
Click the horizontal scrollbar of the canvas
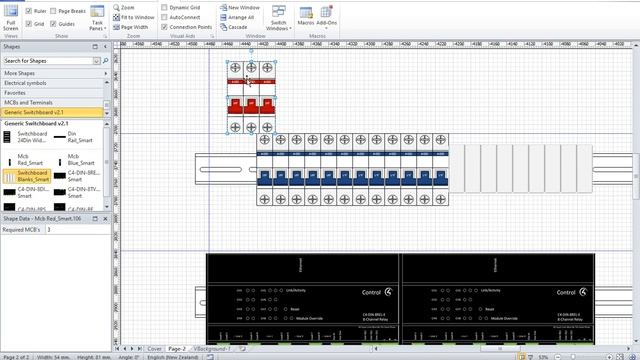(x=500, y=349)
